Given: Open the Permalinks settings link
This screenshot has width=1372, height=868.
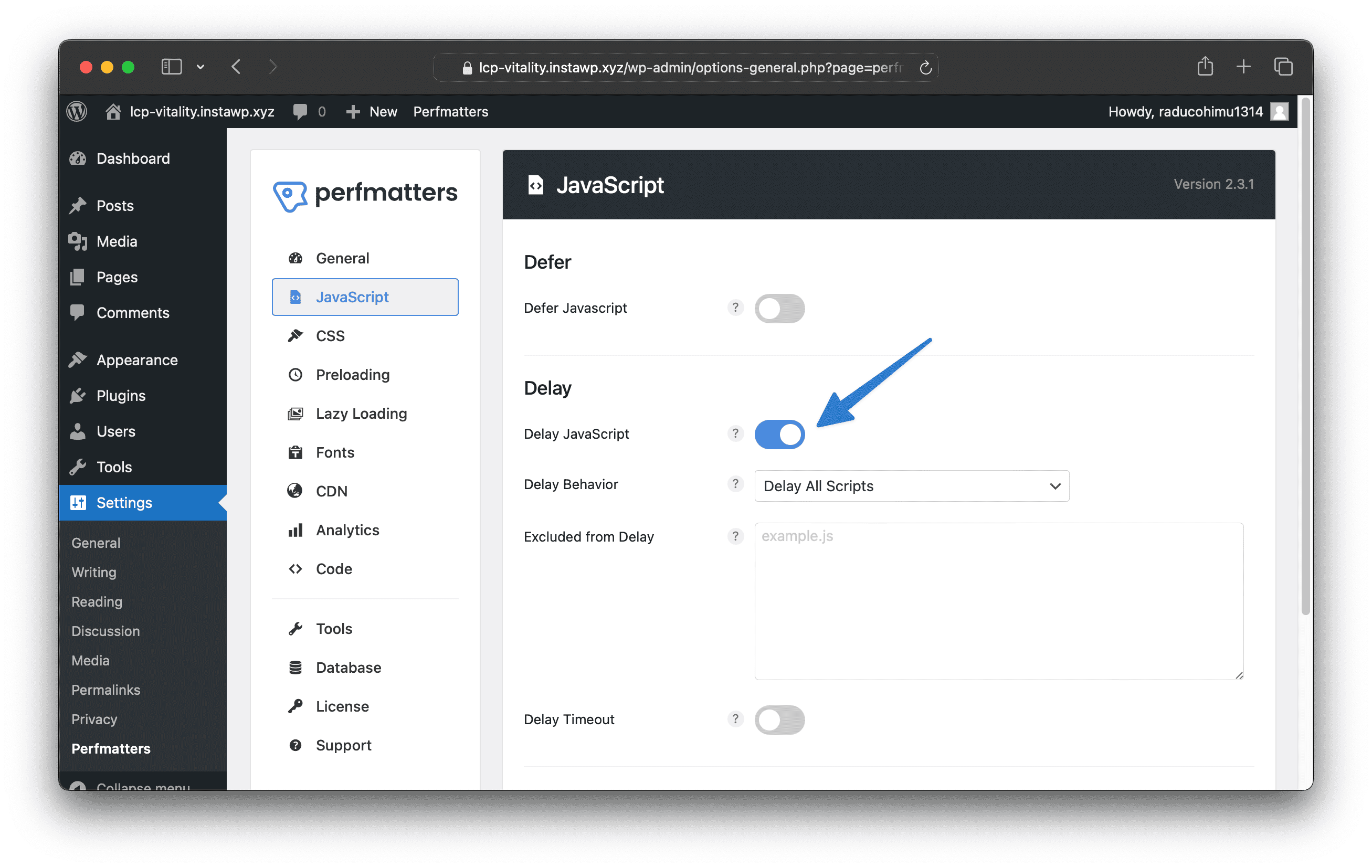Looking at the screenshot, I should tap(105, 690).
